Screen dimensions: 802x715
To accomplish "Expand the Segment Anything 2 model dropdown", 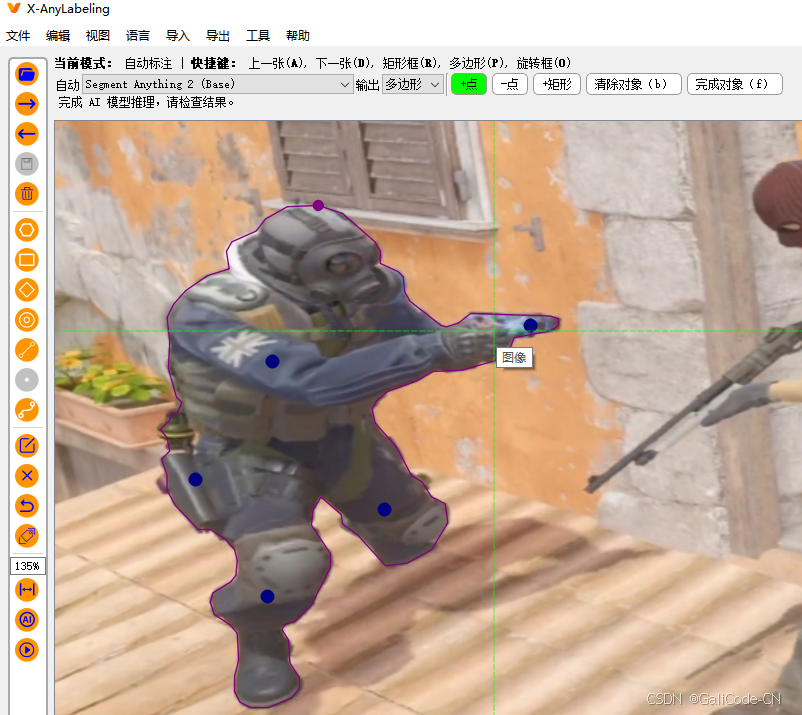I will [218, 84].
